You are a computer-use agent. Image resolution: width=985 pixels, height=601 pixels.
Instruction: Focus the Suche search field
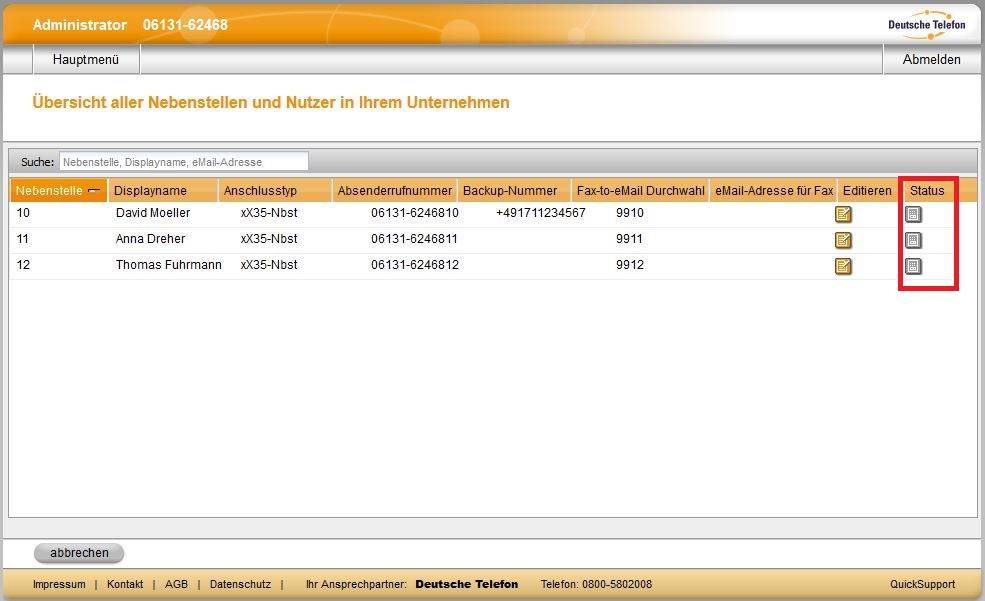pyautogui.click(x=184, y=161)
